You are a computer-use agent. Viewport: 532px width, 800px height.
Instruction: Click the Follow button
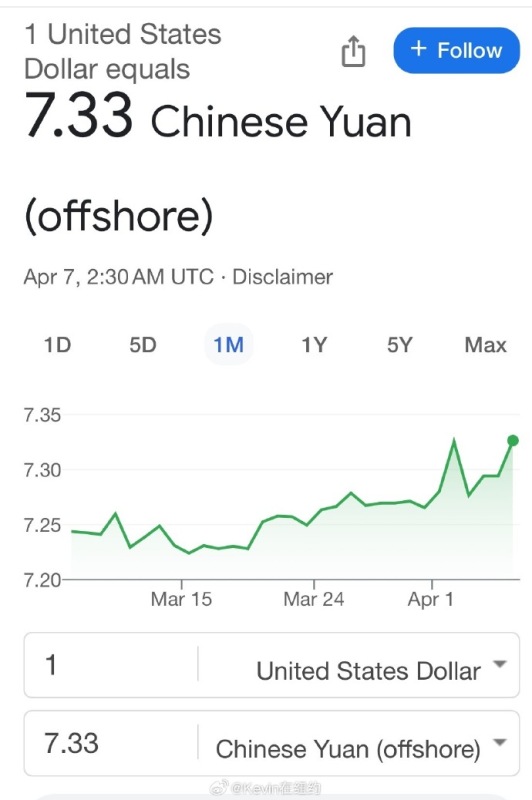(457, 51)
